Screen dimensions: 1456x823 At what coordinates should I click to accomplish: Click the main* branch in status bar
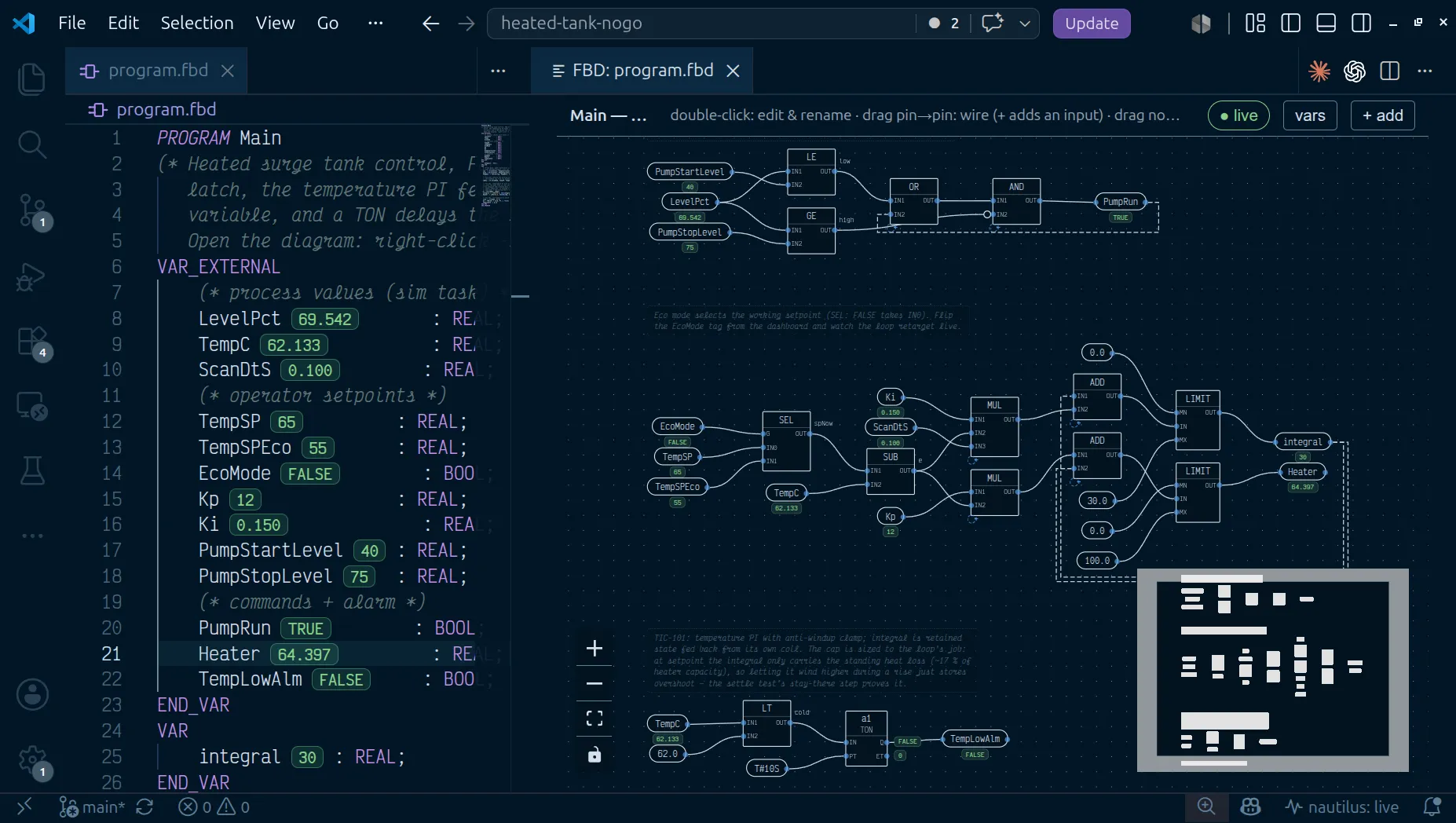click(x=92, y=807)
